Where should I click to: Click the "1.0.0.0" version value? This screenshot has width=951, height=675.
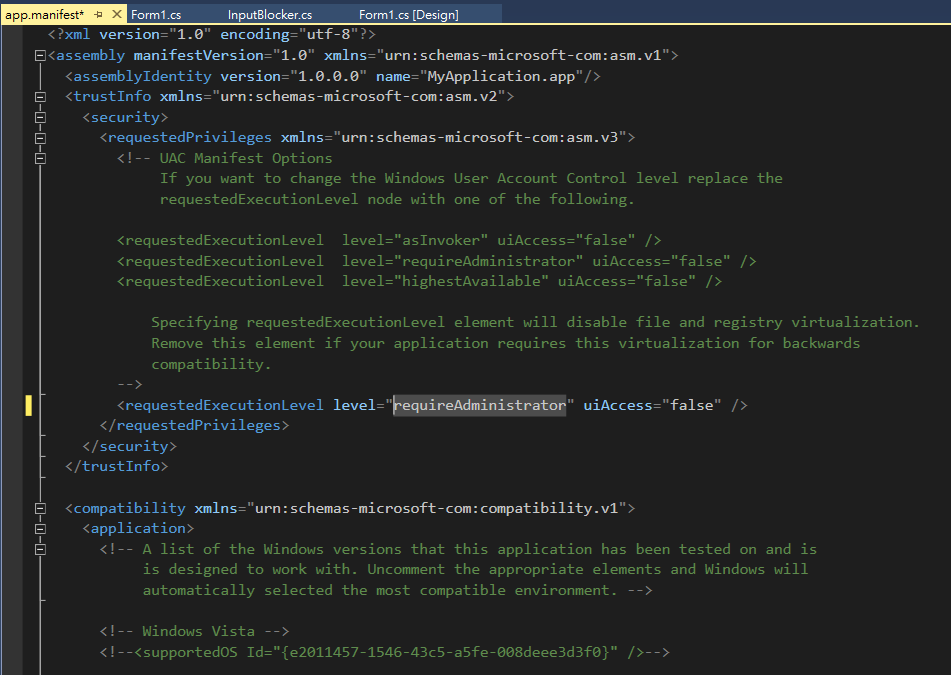tap(328, 76)
